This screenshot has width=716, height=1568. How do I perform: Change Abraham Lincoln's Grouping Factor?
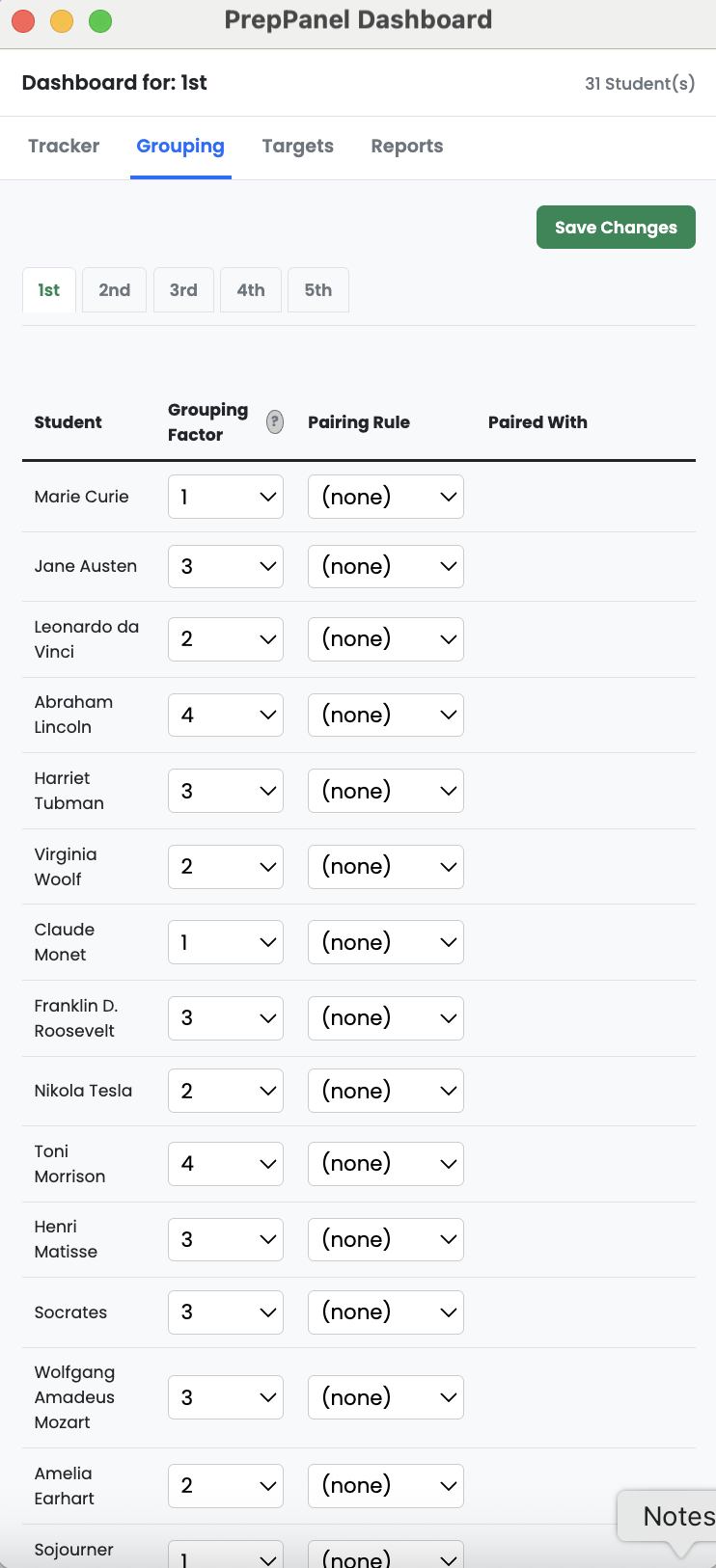pos(225,715)
